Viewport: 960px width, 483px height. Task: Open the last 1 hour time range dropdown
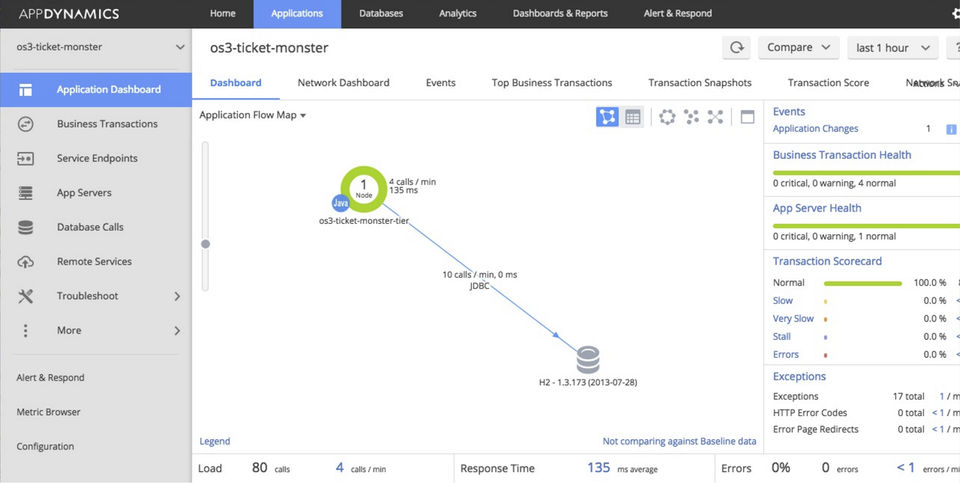coord(893,48)
